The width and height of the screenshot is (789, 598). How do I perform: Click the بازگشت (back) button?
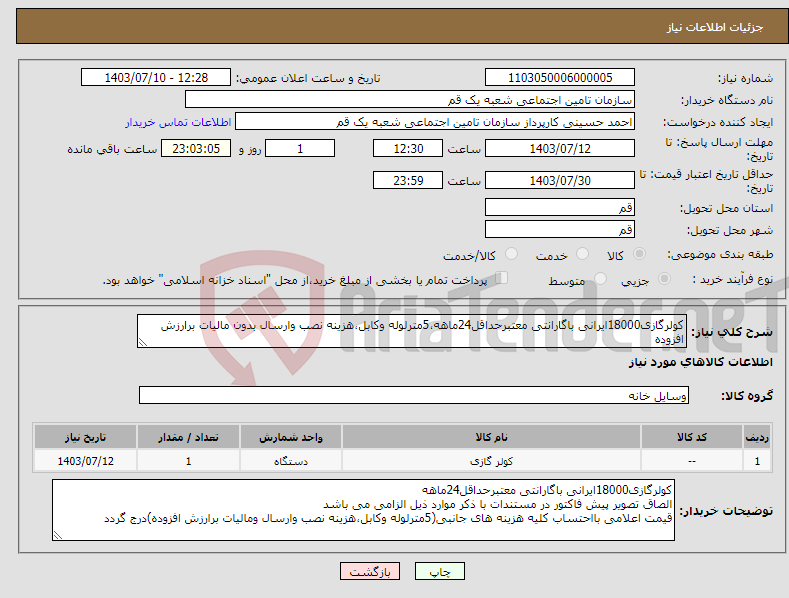(x=370, y=571)
